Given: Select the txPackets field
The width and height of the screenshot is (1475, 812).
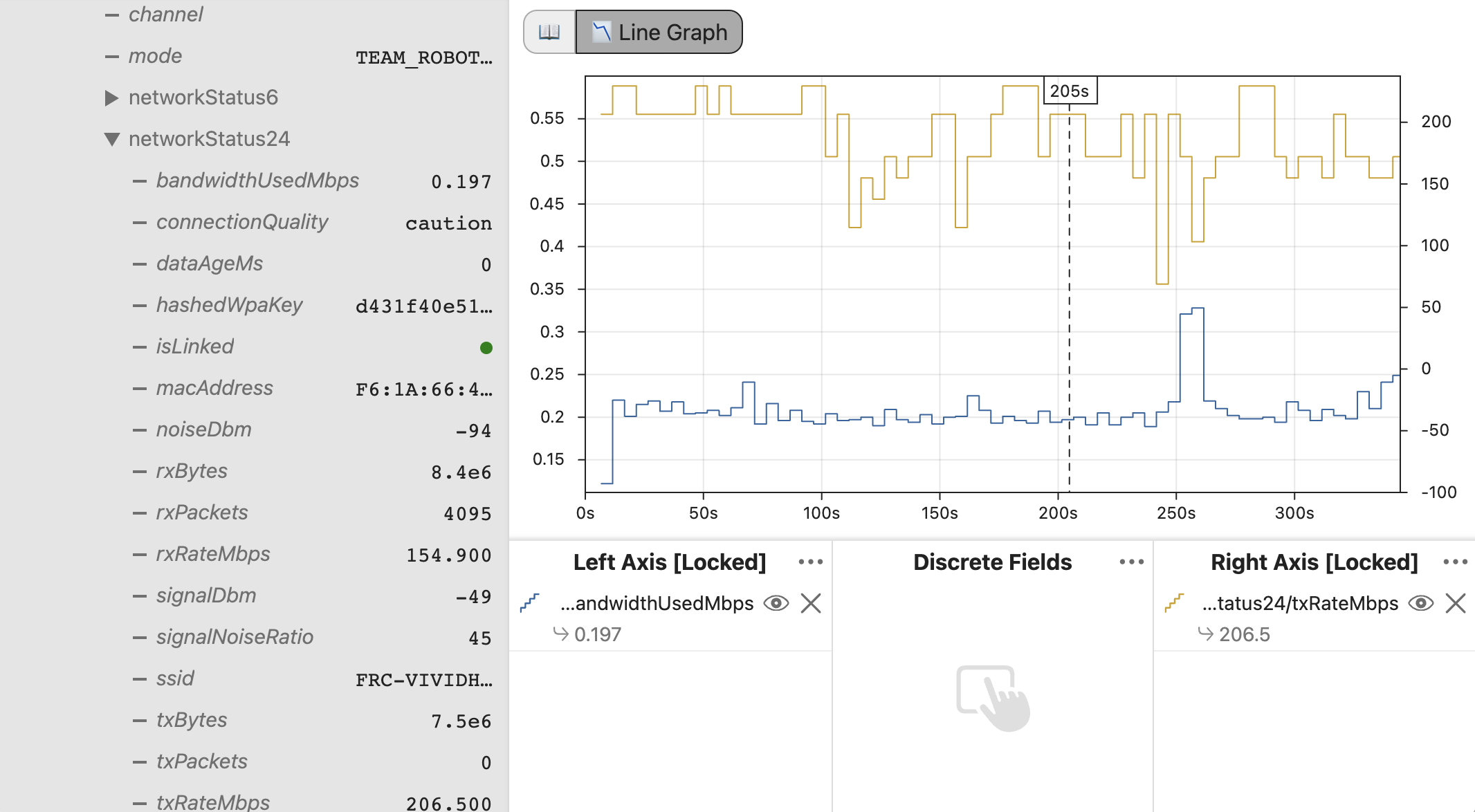Looking at the screenshot, I should (202, 762).
